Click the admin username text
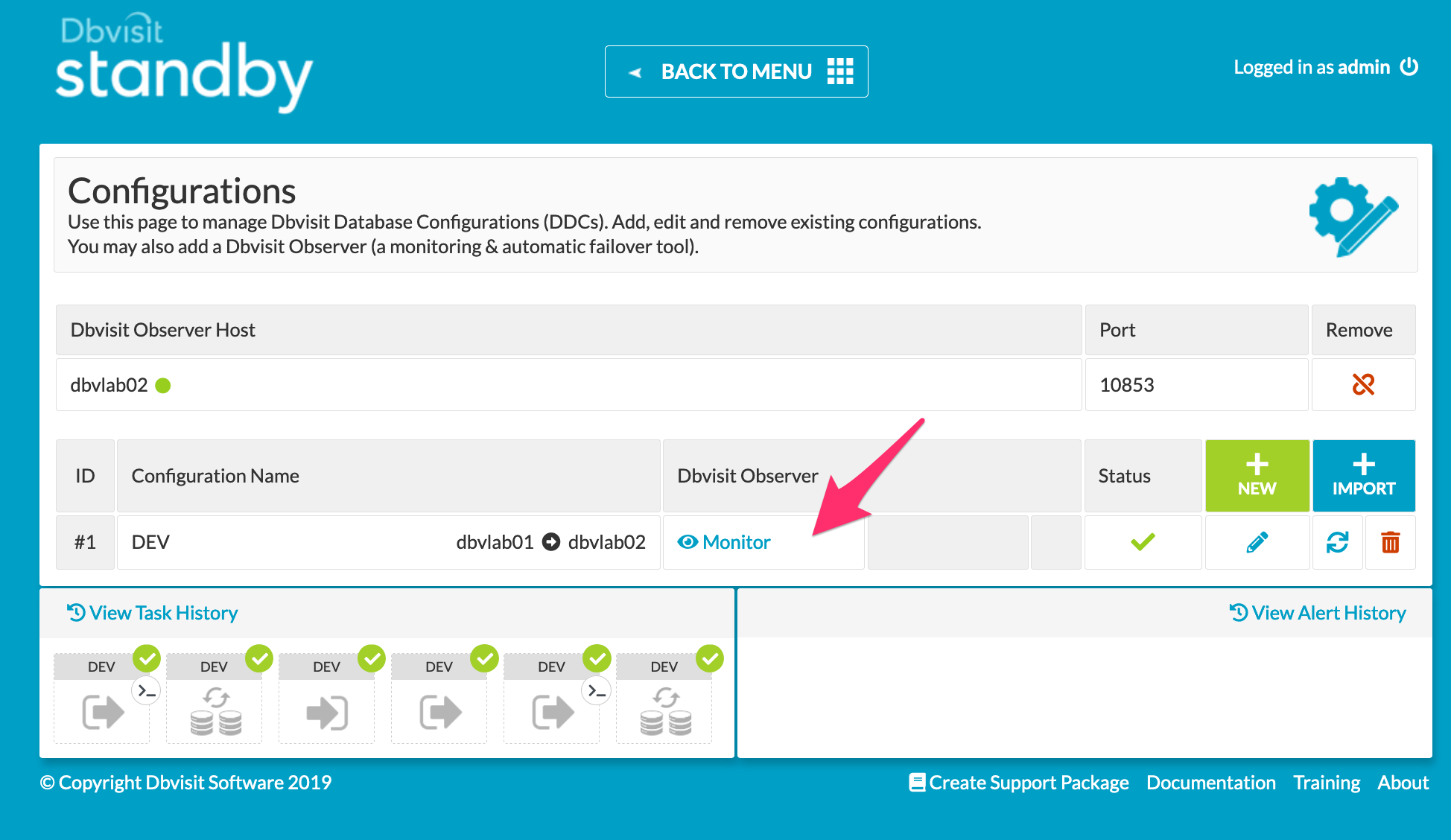 pyautogui.click(x=1364, y=67)
